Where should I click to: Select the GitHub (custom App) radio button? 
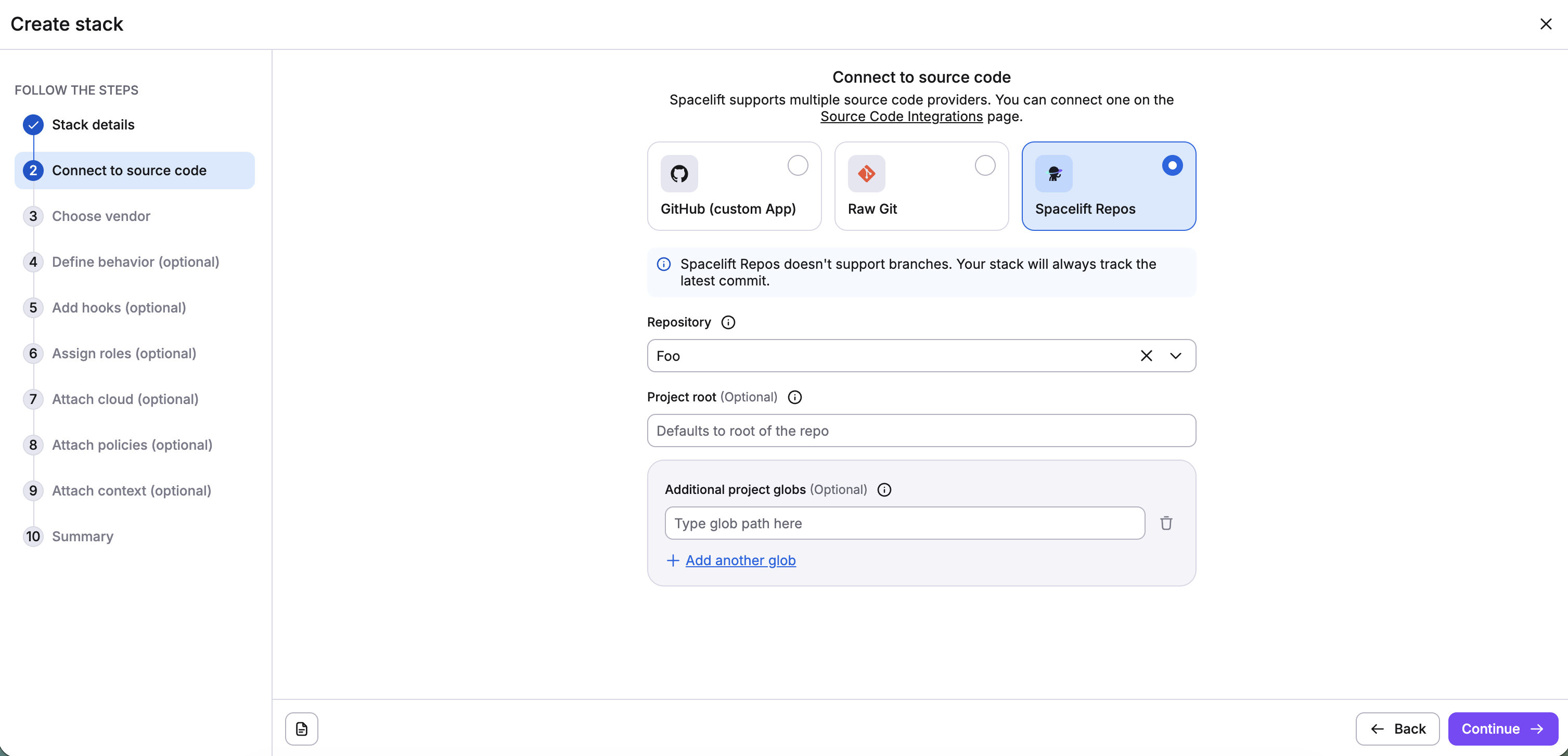click(x=797, y=165)
